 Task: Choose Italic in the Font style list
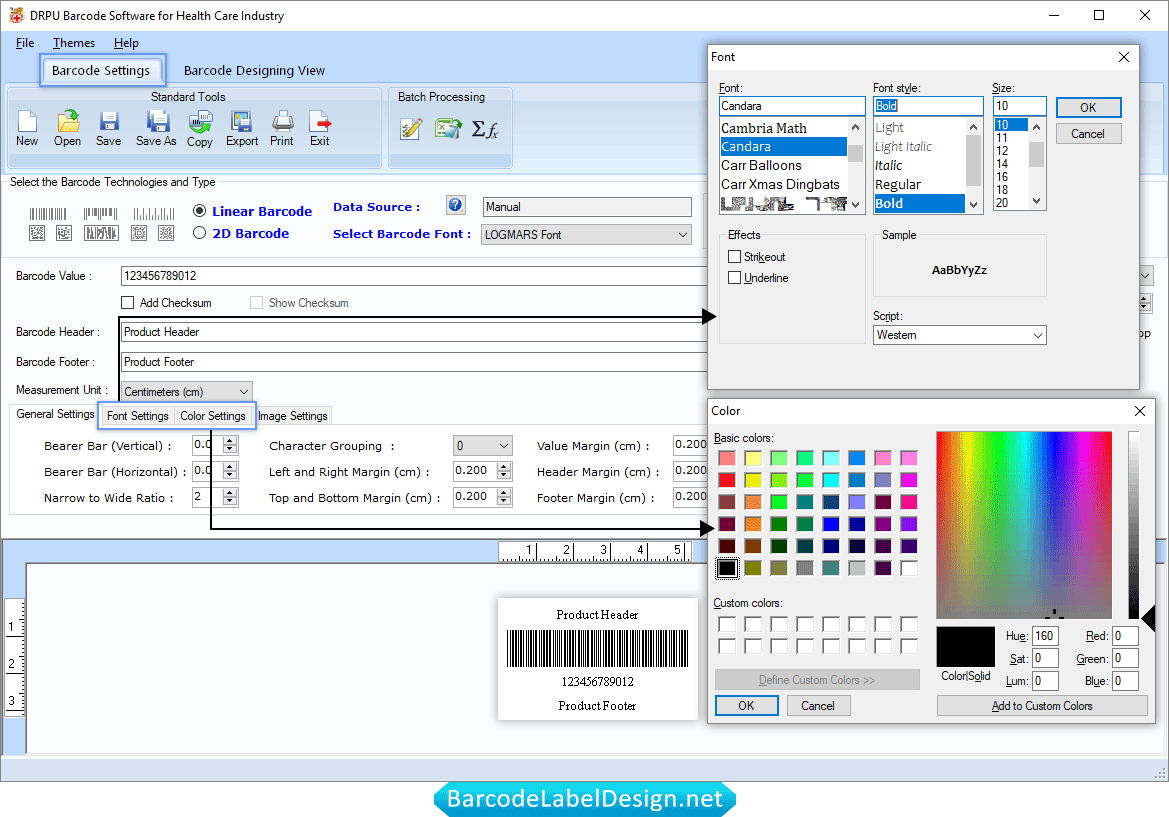tap(889, 165)
